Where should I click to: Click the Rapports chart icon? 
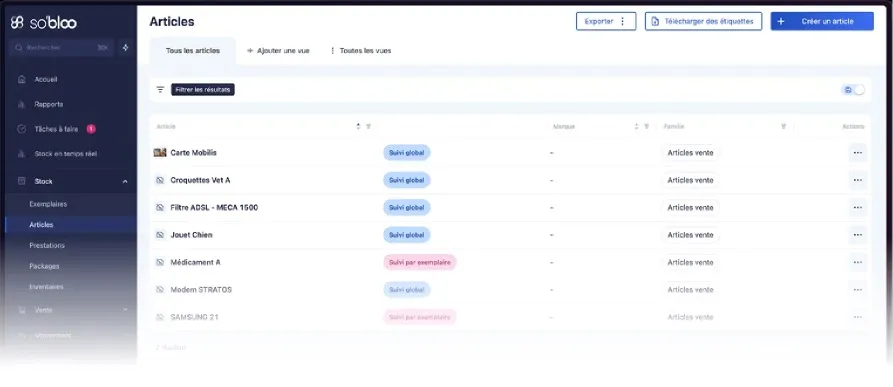tap(22, 104)
